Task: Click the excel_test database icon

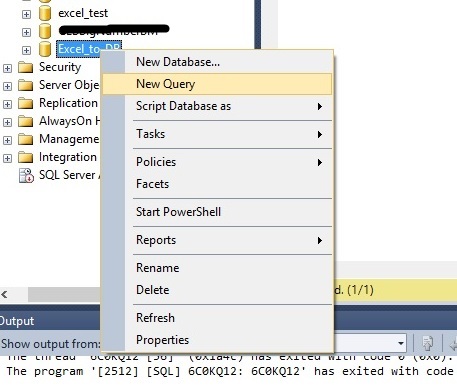Action: [45, 13]
